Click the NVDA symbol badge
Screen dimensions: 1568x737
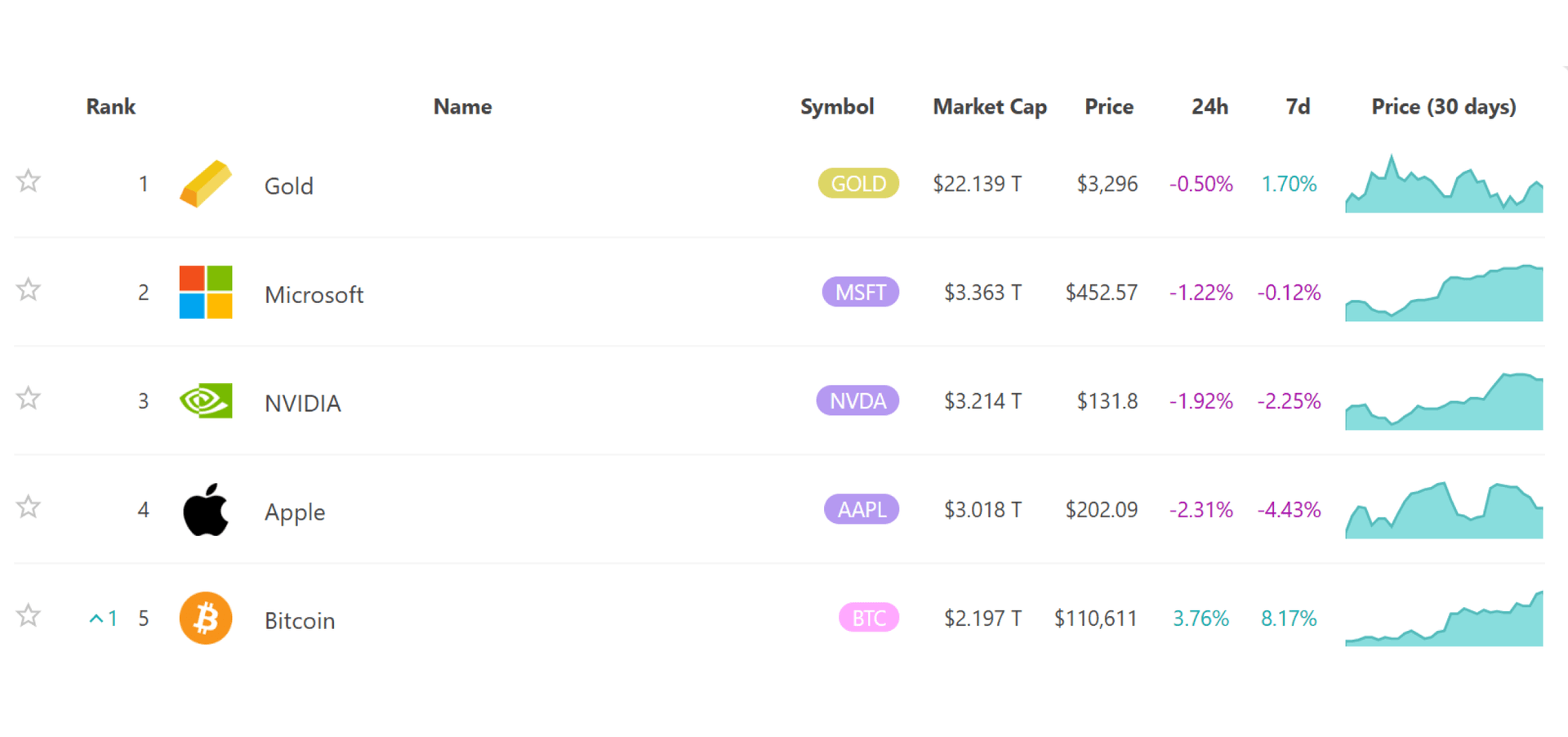point(857,400)
